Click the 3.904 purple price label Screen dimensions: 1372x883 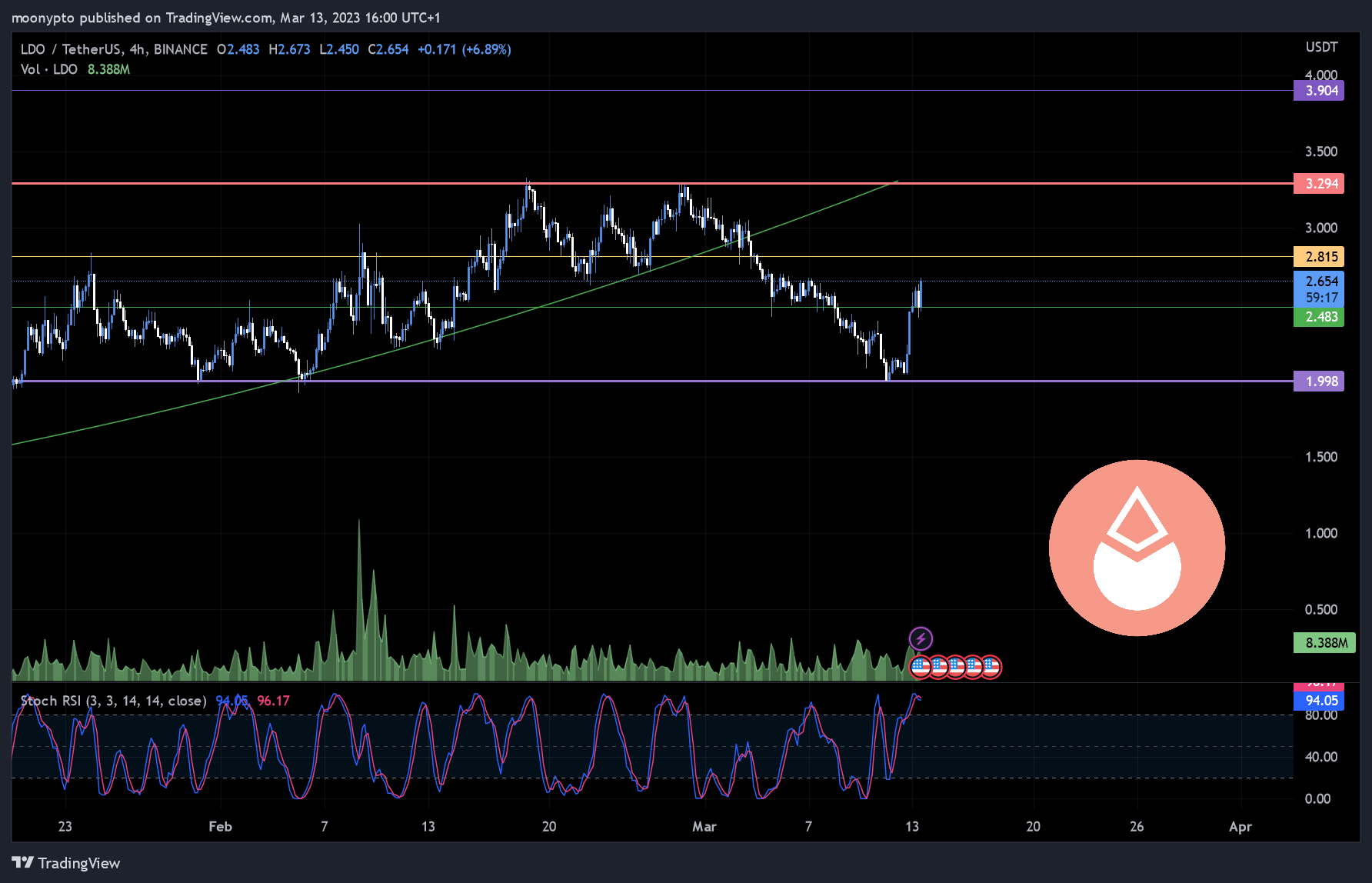coord(1319,91)
